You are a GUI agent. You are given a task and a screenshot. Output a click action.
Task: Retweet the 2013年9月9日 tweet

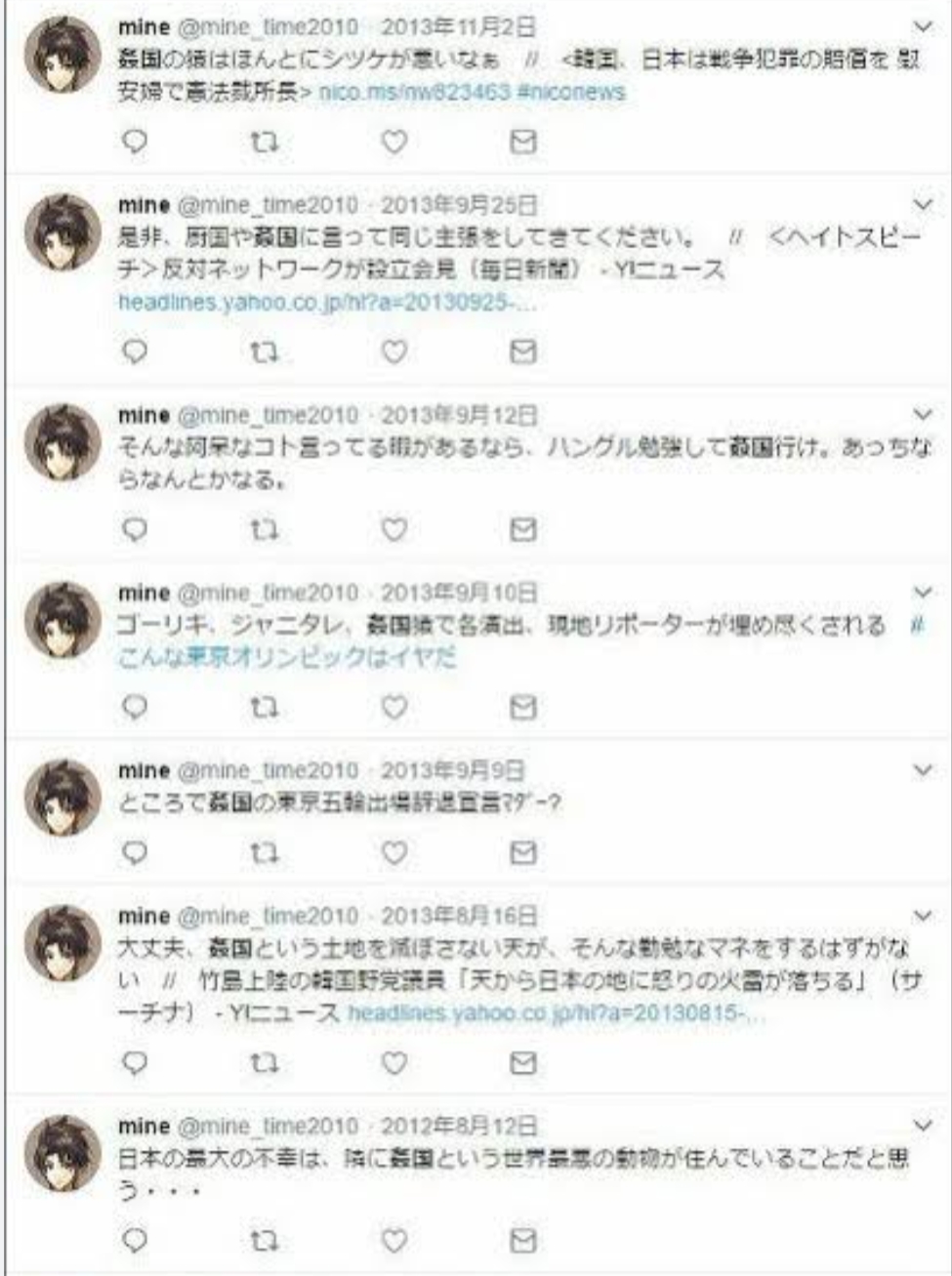pos(263,853)
